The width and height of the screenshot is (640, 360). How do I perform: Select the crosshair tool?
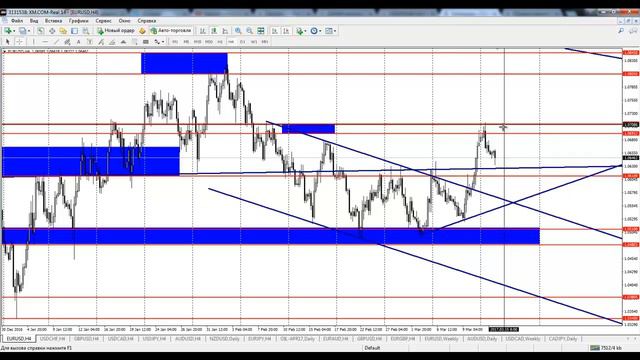pos(19,42)
